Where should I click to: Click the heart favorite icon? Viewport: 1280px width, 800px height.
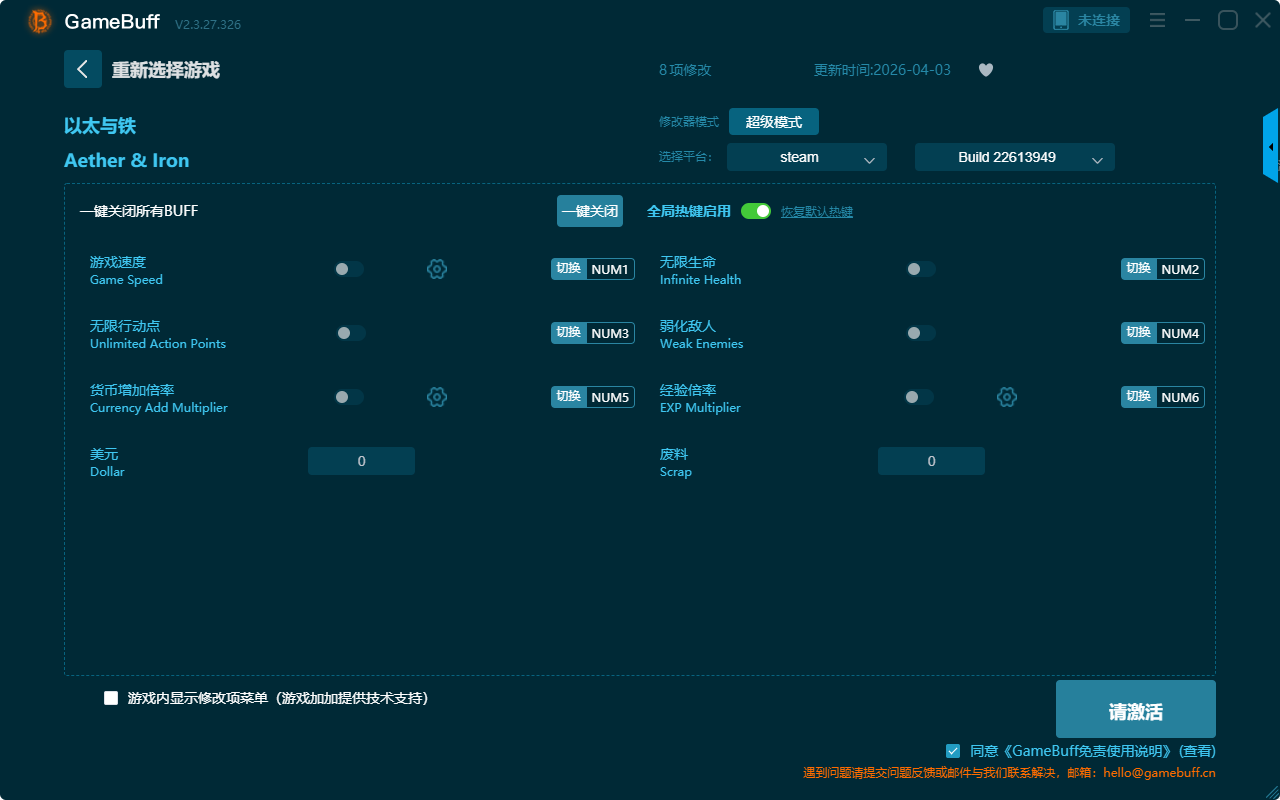[x=985, y=70]
